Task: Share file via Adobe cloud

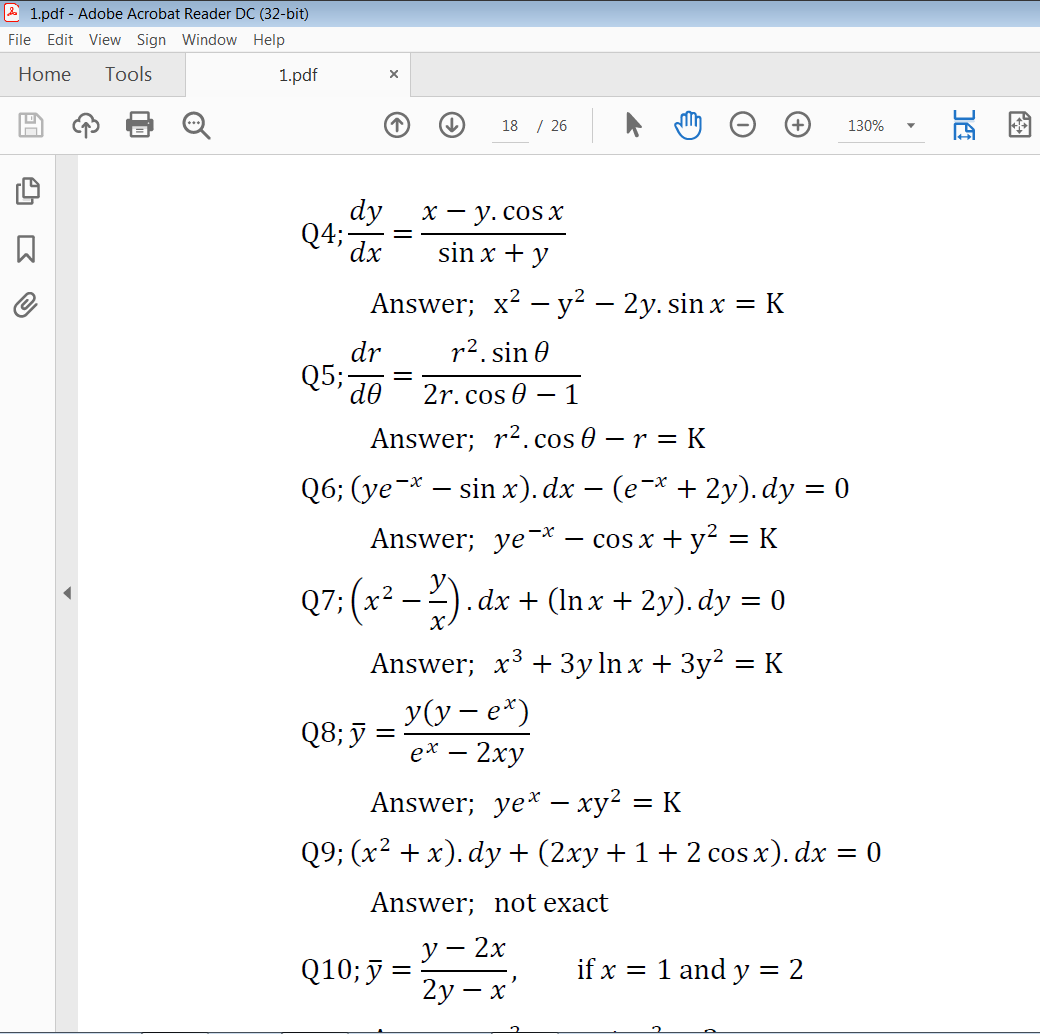Action: (85, 125)
